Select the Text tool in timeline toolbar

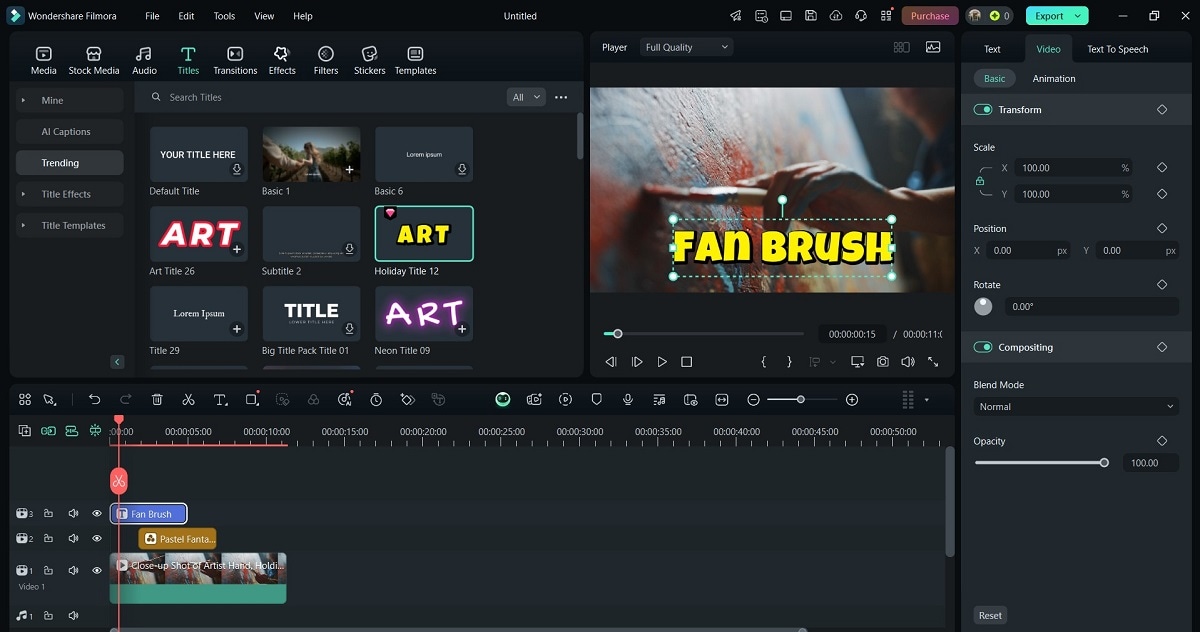pos(220,399)
